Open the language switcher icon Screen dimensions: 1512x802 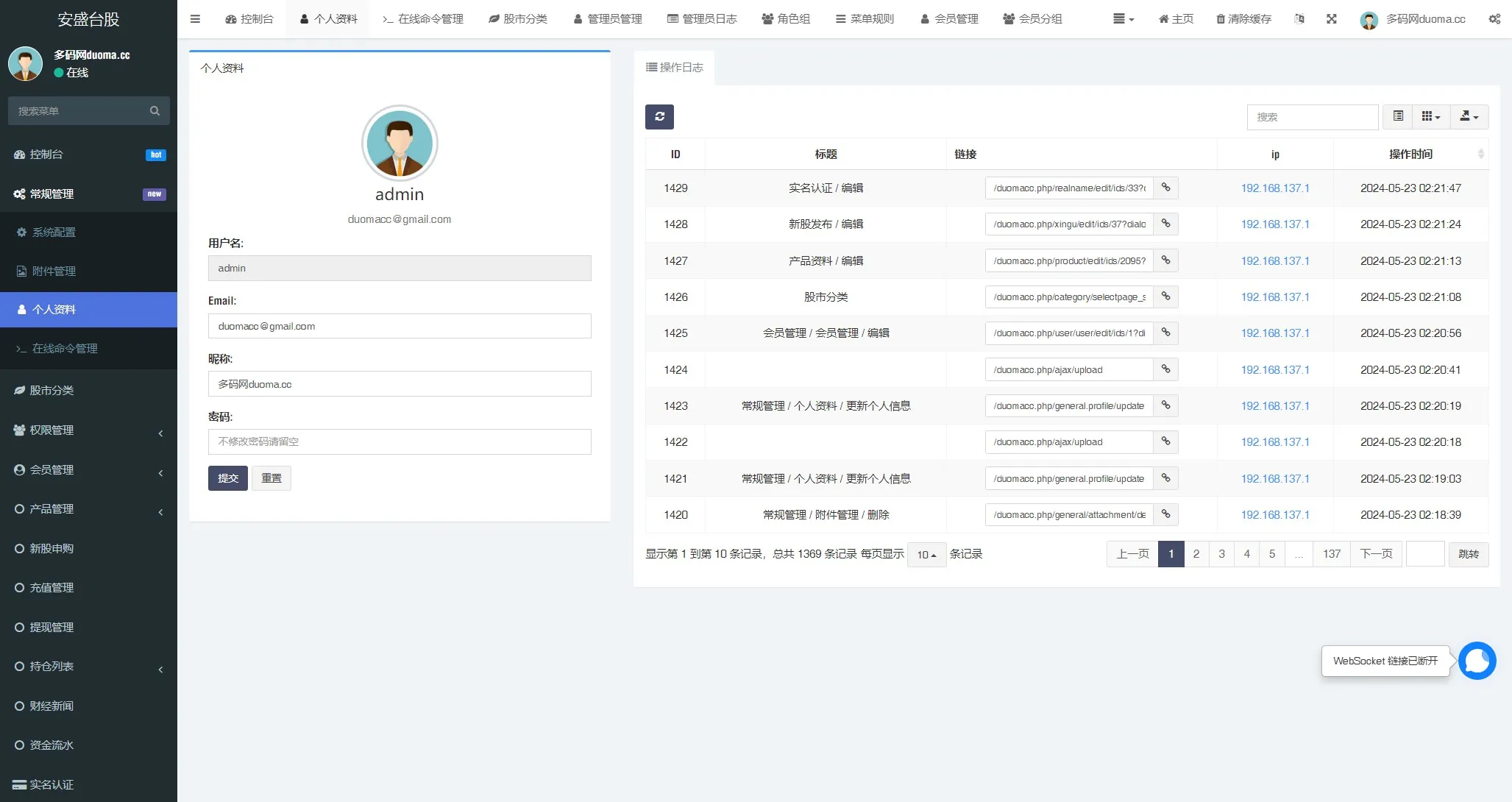coord(1299,19)
